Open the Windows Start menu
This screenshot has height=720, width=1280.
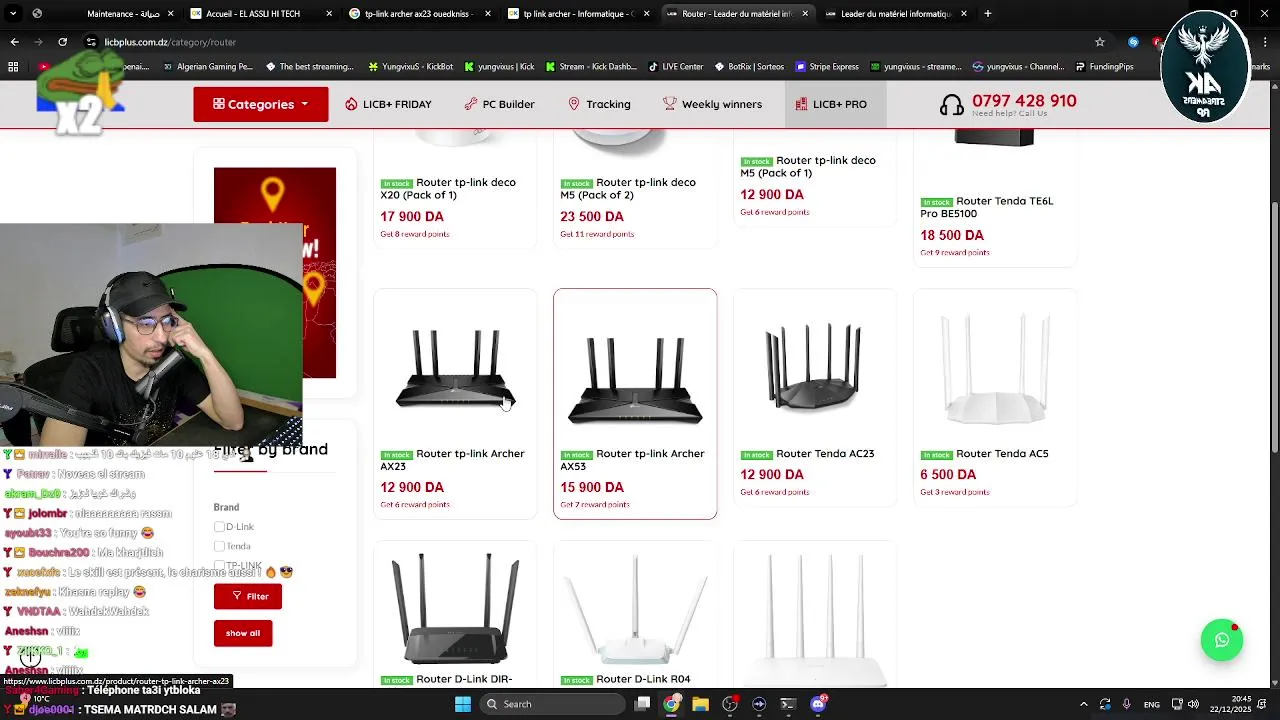tap(462, 704)
